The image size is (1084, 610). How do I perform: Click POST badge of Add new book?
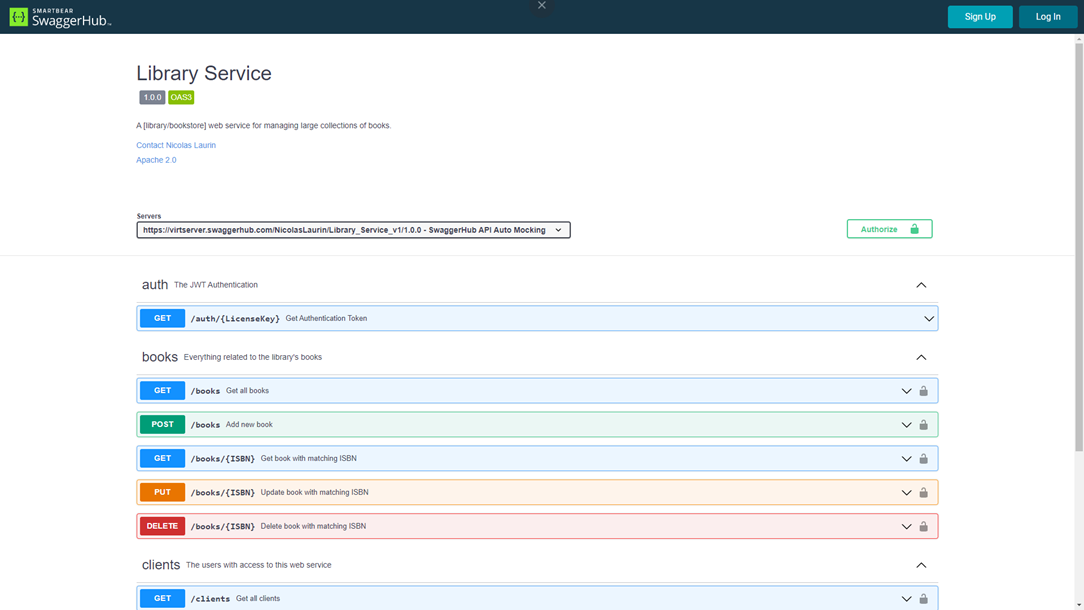[x=162, y=425]
